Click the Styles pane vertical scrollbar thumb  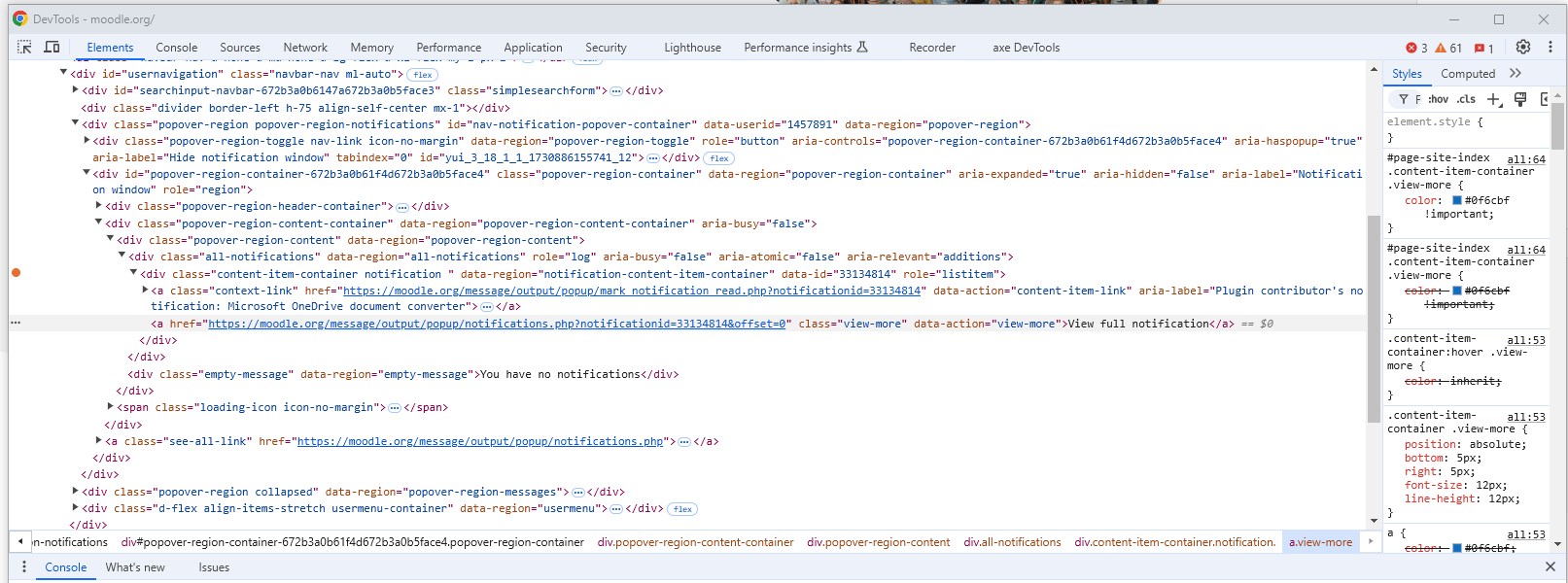point(1557,126)
